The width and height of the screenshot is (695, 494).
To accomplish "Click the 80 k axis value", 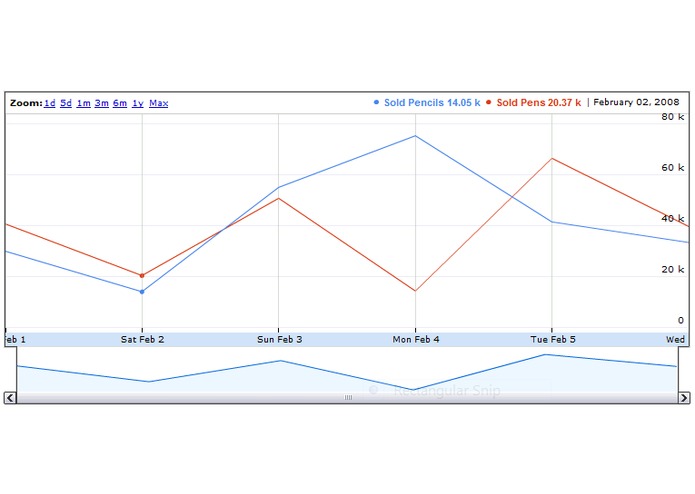I will click(673, 117).
